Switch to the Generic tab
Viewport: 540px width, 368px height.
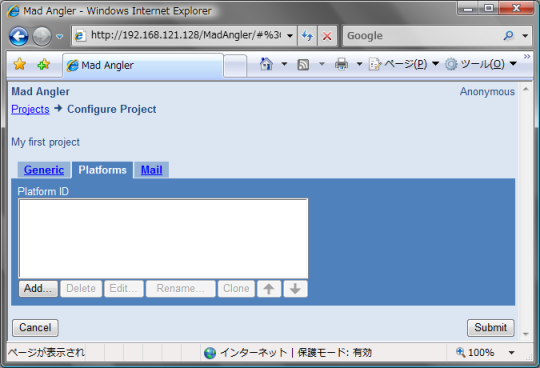[44, 170]
